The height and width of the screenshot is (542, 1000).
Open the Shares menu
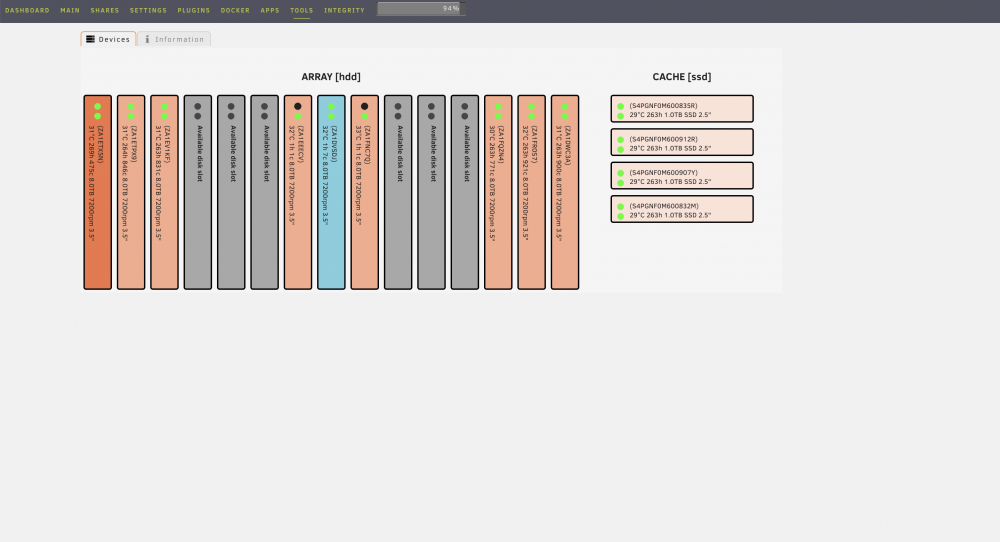[x=105, y=10]
